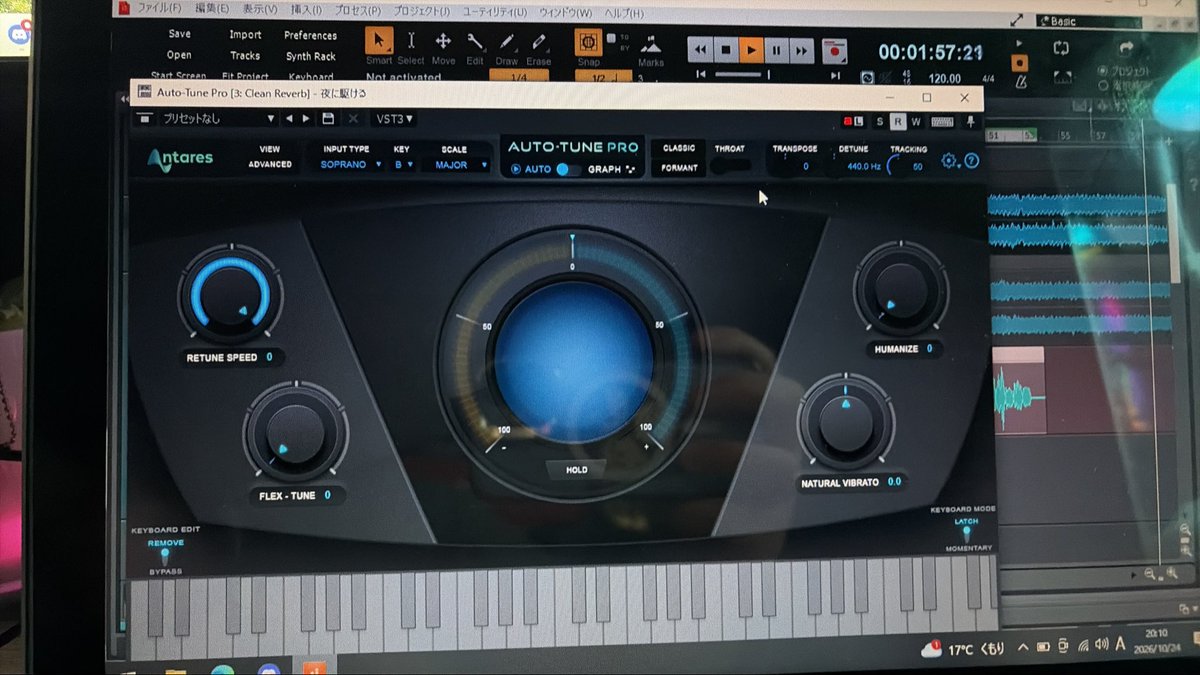Toggle plugin Solo (S) button
This screenshot has width=1200, height=675.
point(879,121)
